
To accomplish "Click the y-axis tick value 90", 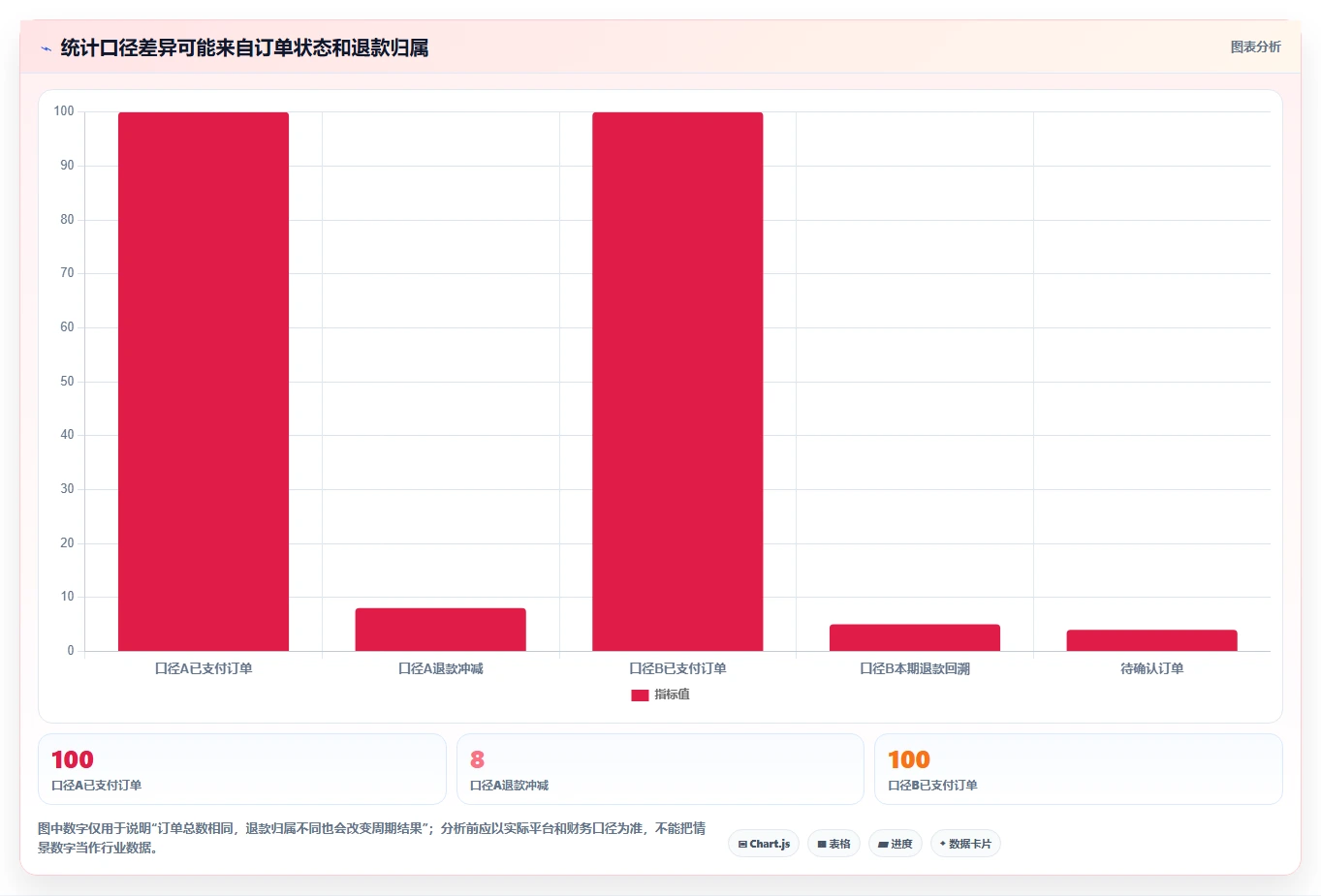I will [67, 166].
